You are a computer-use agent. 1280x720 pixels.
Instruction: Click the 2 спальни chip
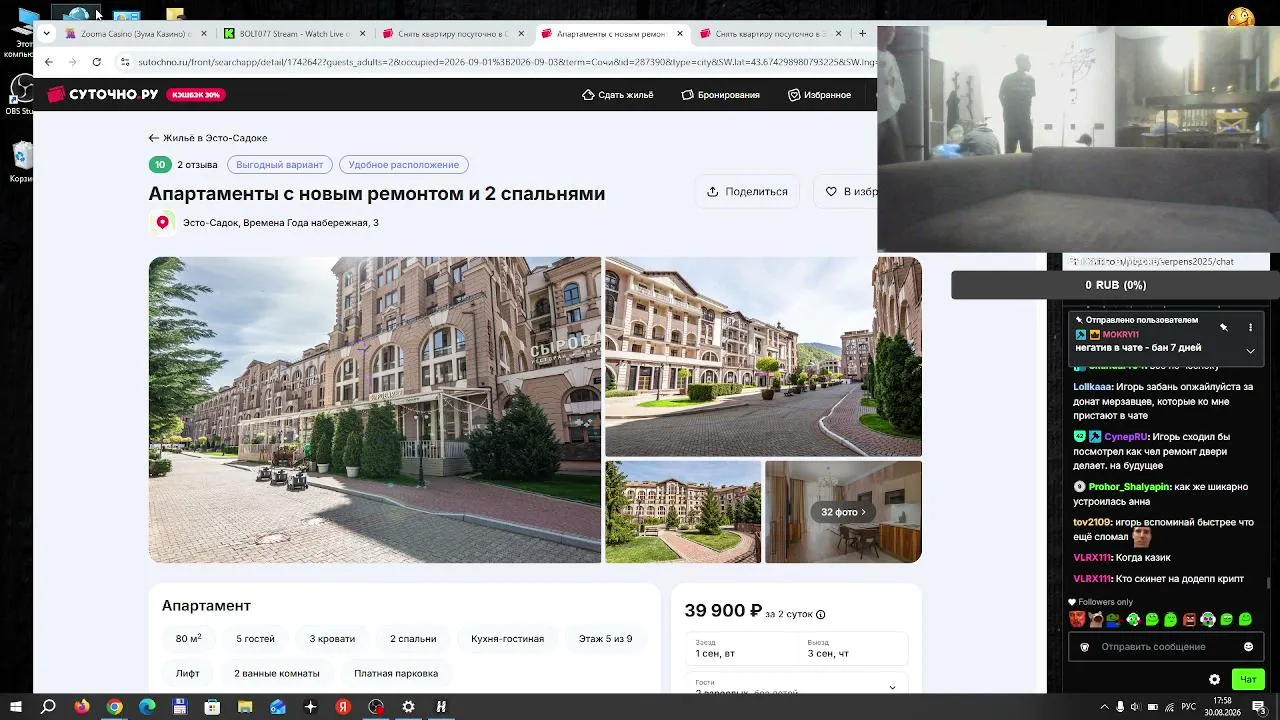pyautogui.click(x=413, y=639)
